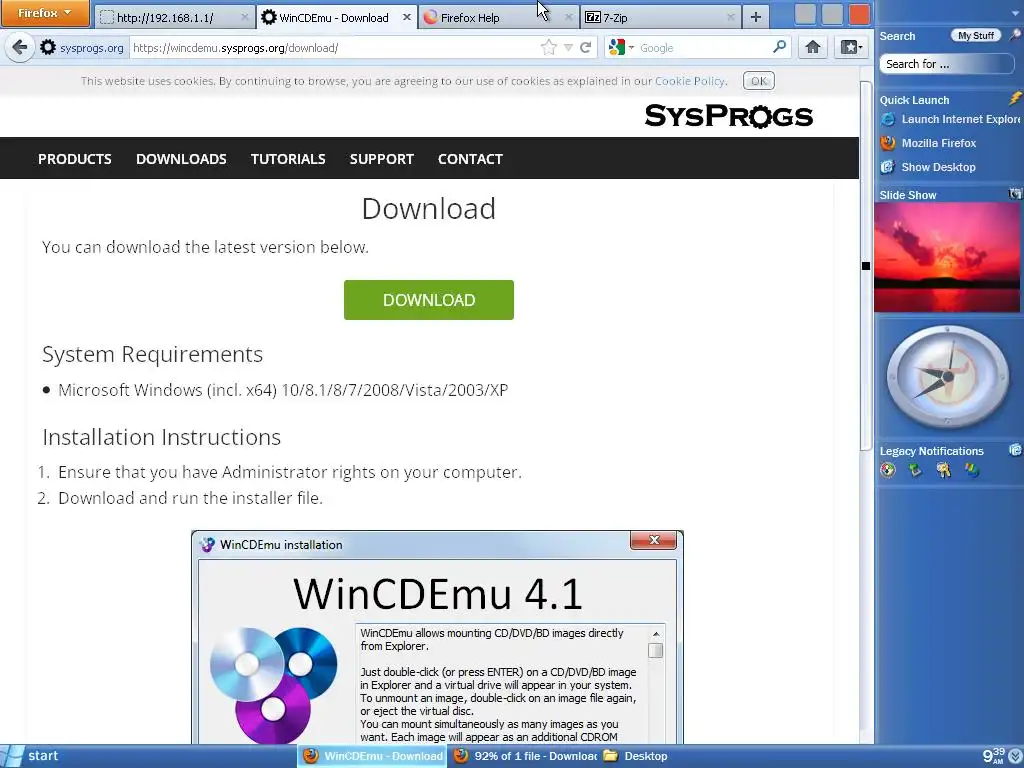Click the URL address field
Viewport: 1024px width, 768px height.
tap(333, 48)
